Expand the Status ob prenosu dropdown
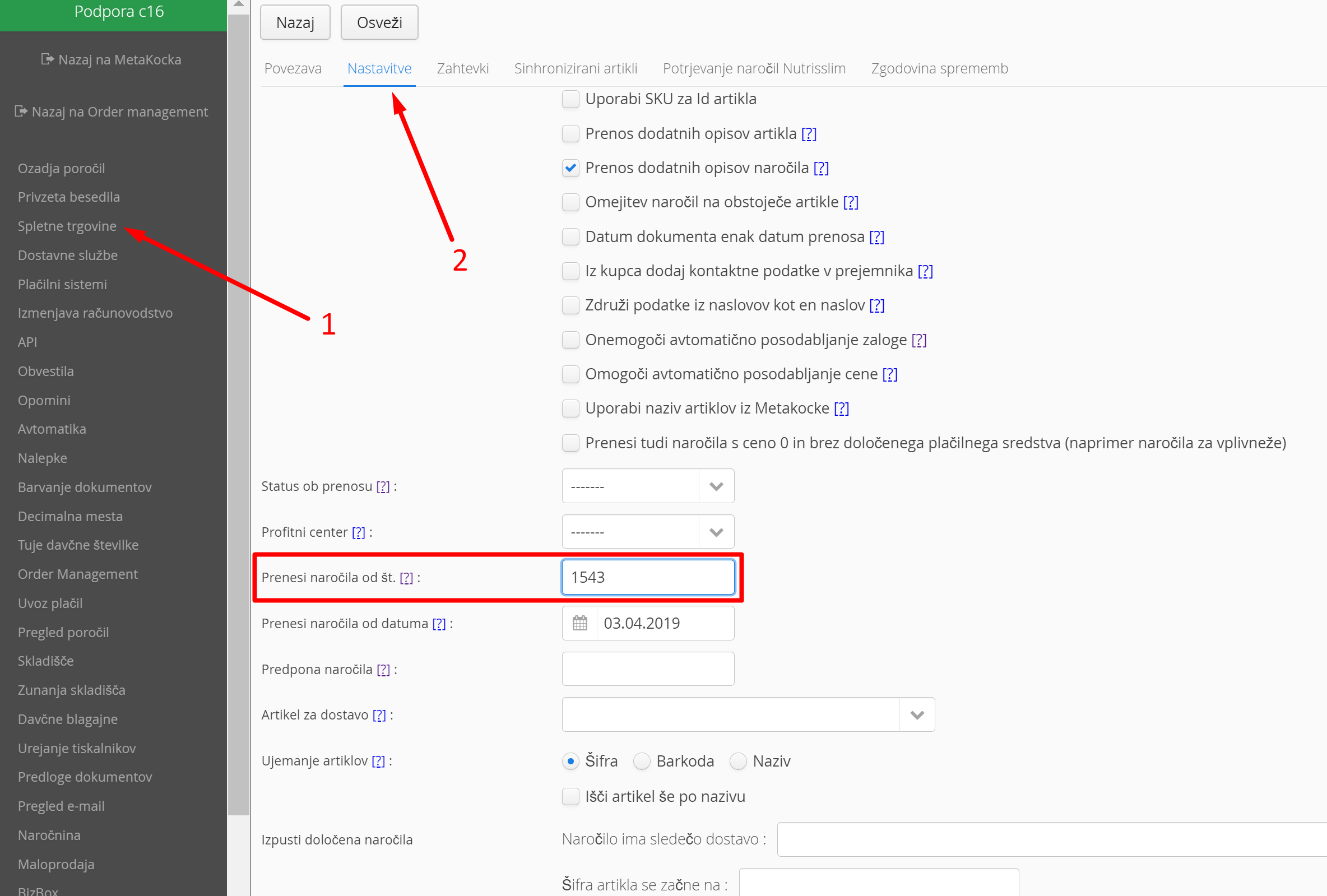 tap(716, 486)
